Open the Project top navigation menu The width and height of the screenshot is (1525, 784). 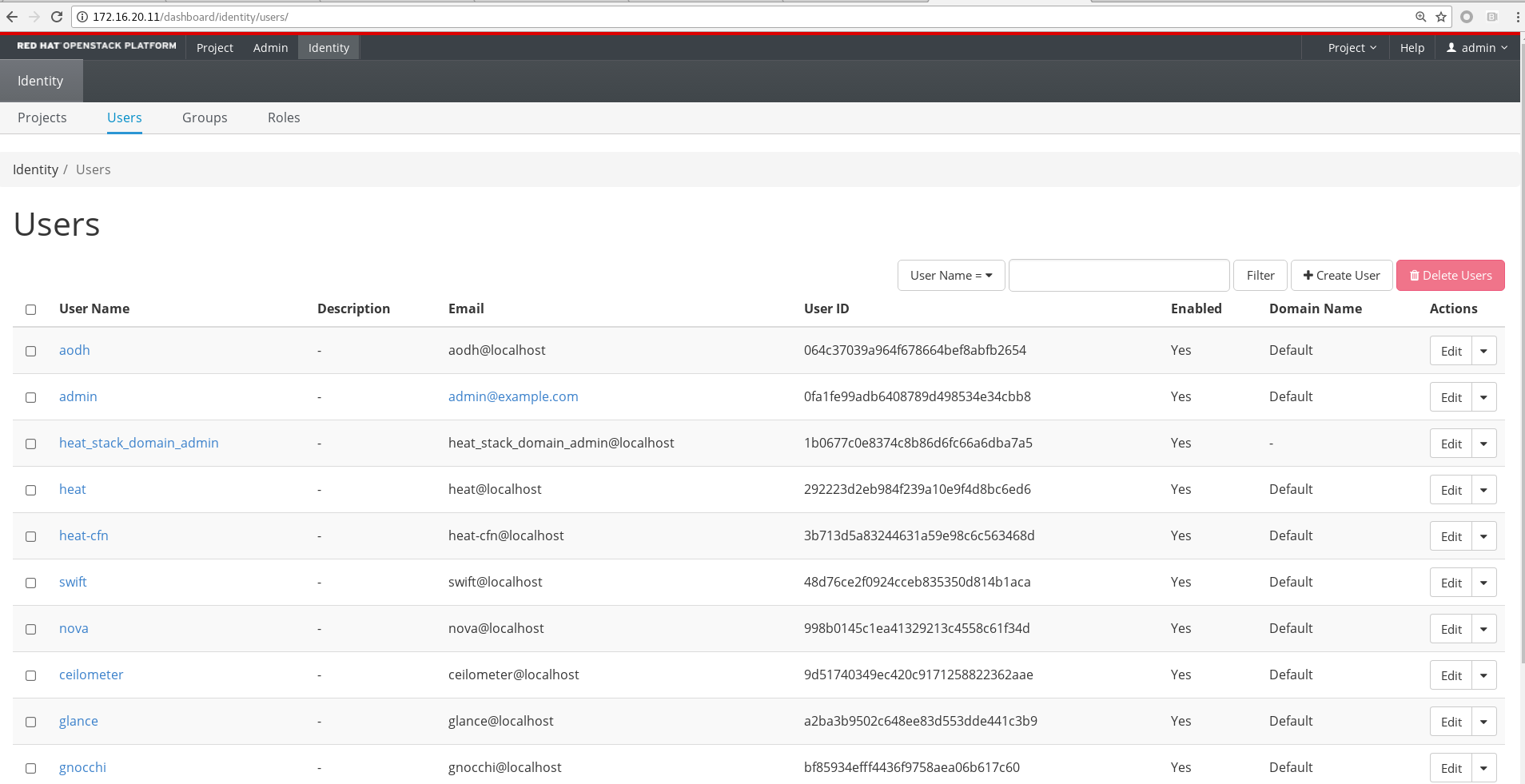[x=215, y=48]
